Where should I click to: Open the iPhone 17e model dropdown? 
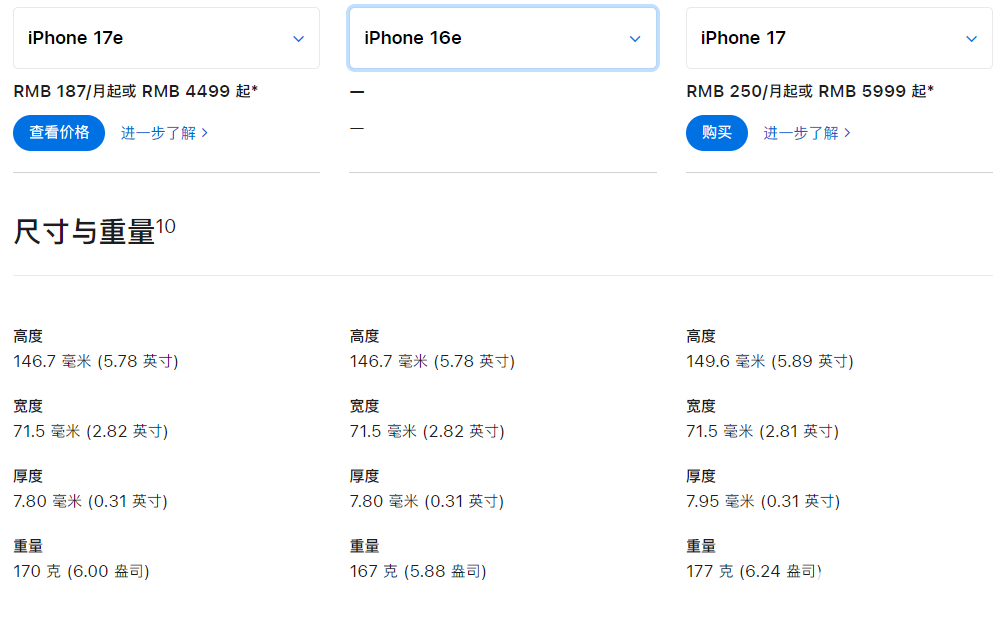(x=166, y=38)
